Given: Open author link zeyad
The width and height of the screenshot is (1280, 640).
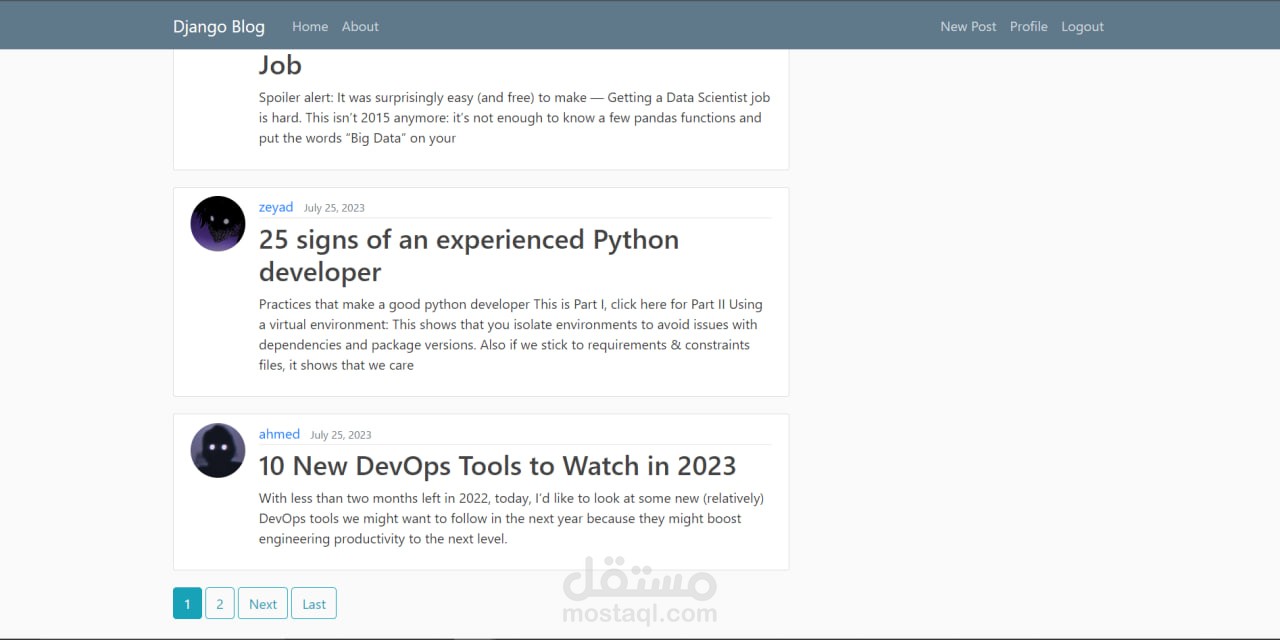Looking at the screenshot, I should coord(276,207).
